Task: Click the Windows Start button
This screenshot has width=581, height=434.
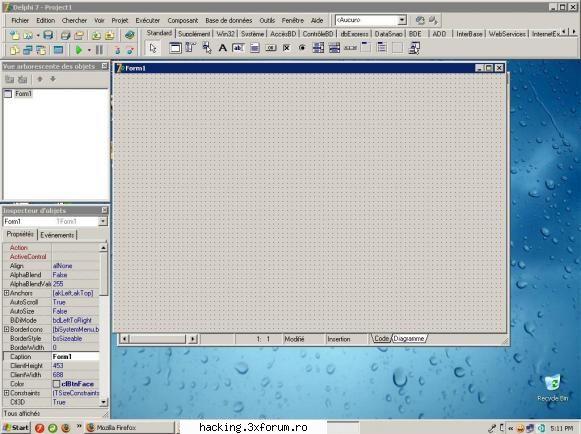Action: point(16,427)
